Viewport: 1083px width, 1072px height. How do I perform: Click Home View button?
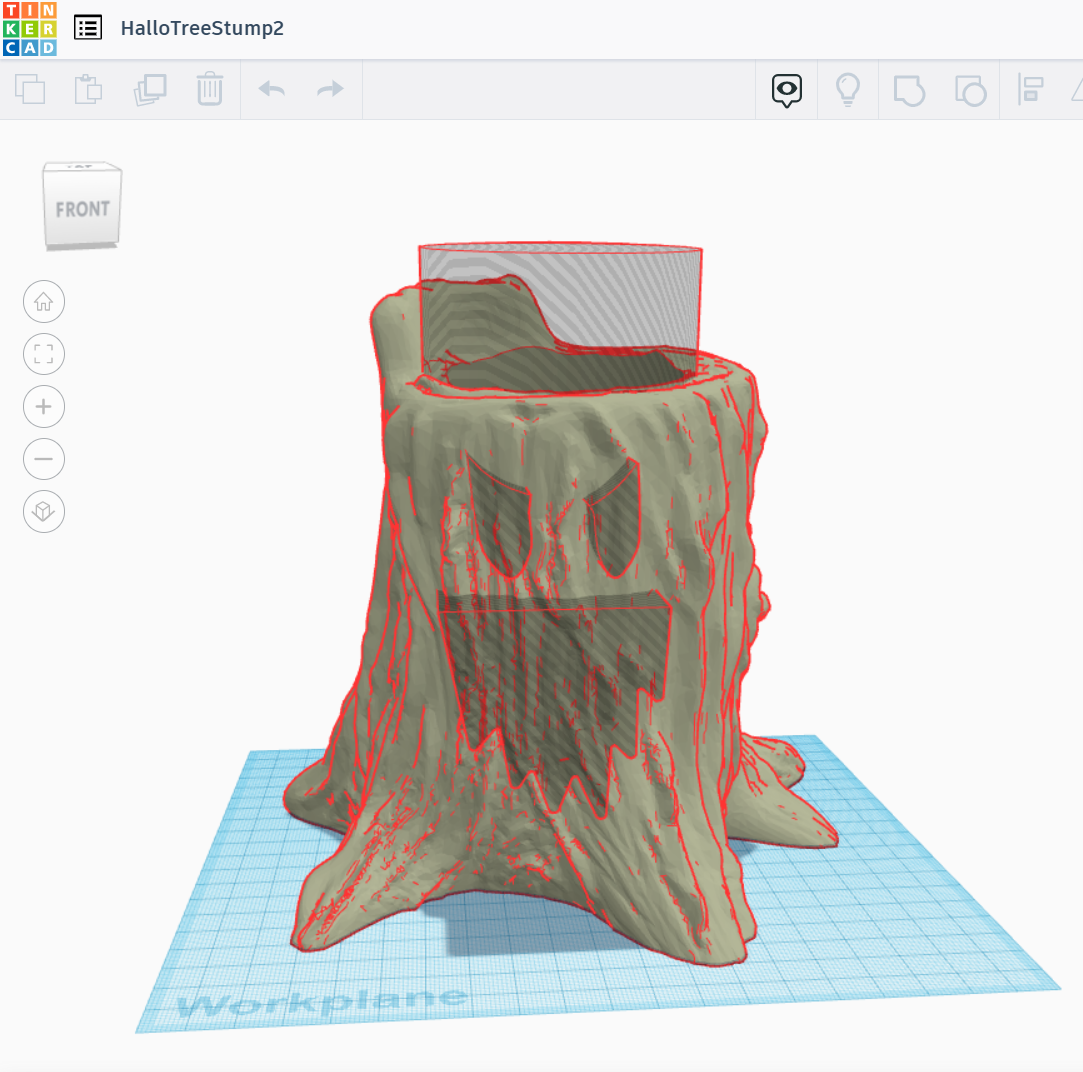[x=44, y=301]
